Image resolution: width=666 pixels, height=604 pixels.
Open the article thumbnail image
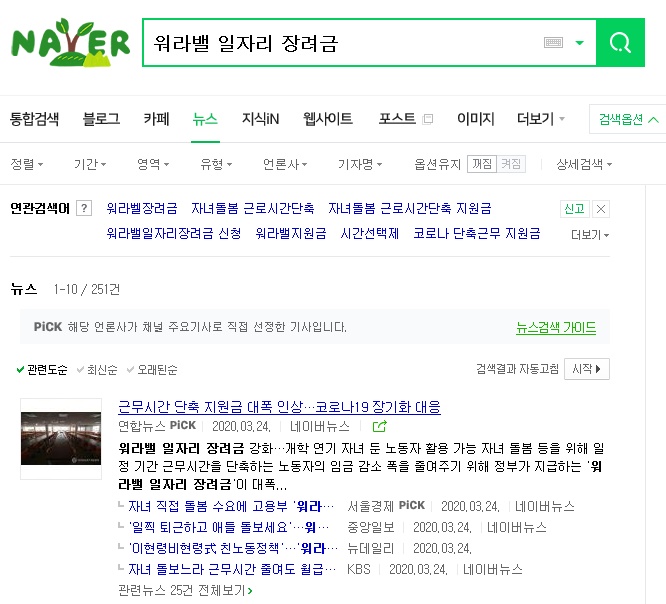pyautogui.click(x=61, y=439)
